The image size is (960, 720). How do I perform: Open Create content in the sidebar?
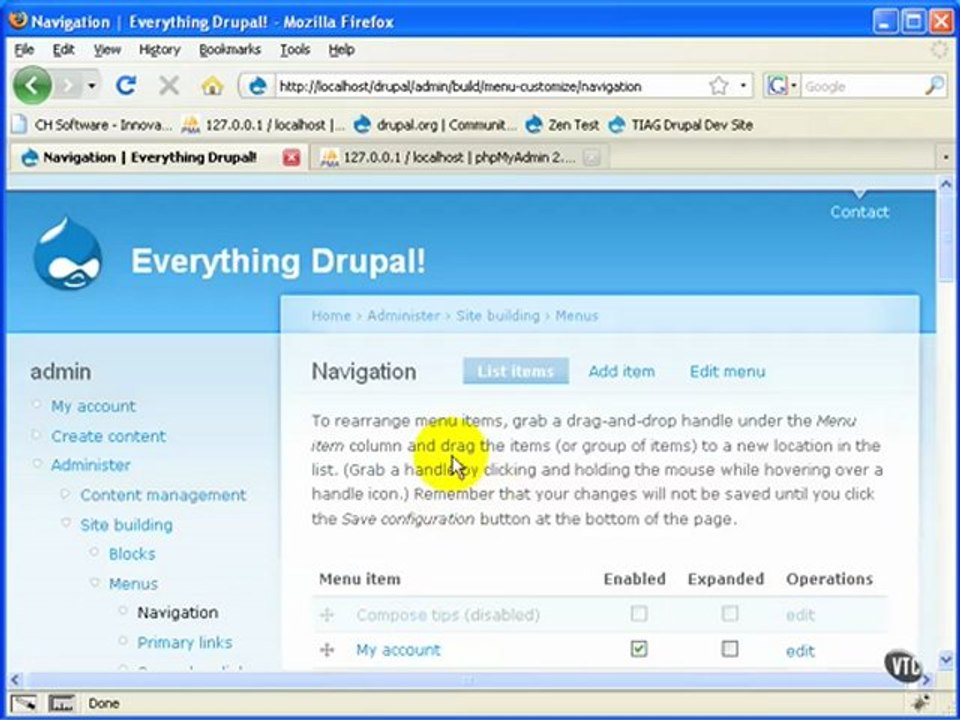click(x=108, y=437)
